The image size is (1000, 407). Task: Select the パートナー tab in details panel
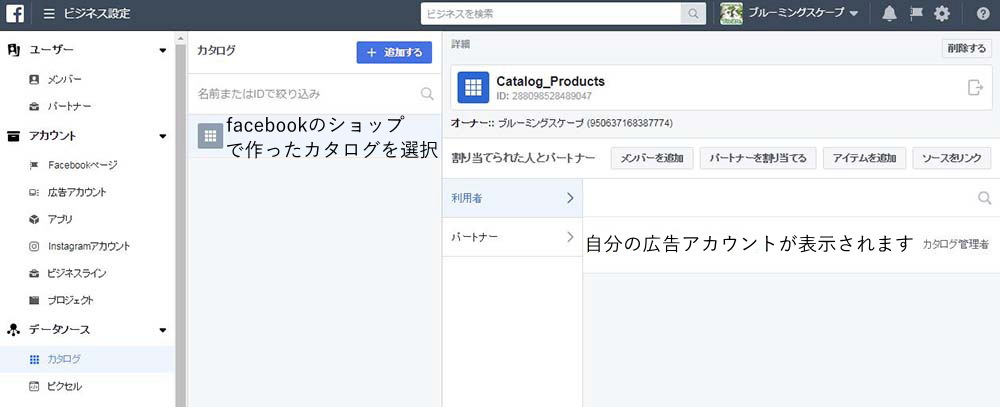512,237
